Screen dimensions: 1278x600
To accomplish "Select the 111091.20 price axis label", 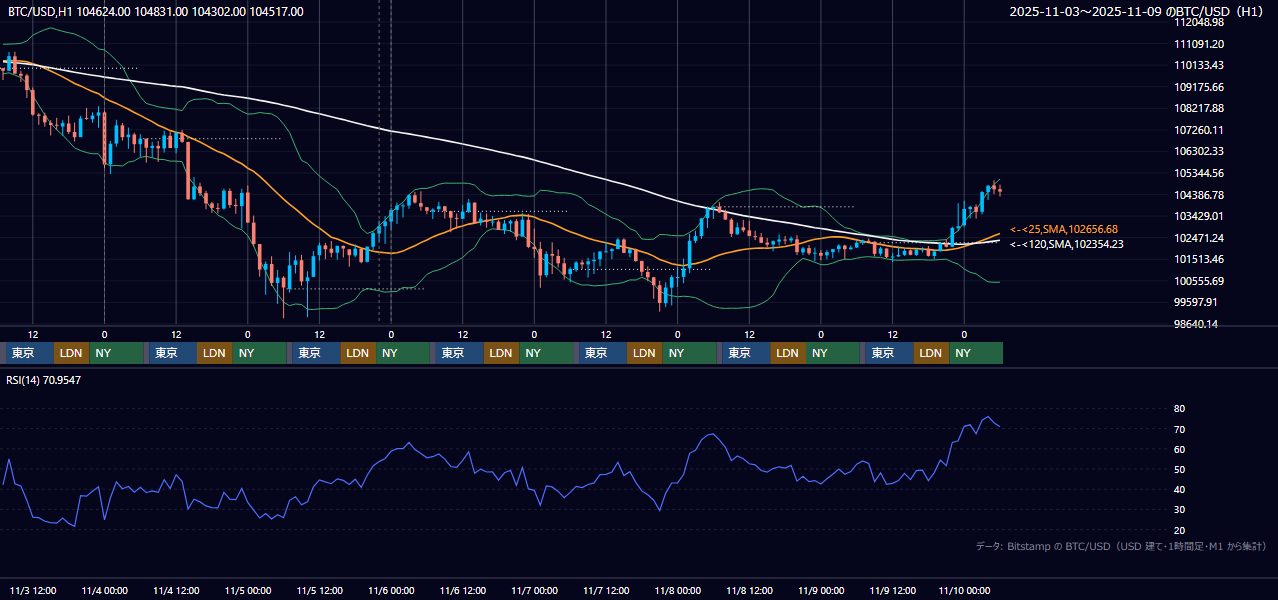I will pyautogui.click(x=1199, y=44).
